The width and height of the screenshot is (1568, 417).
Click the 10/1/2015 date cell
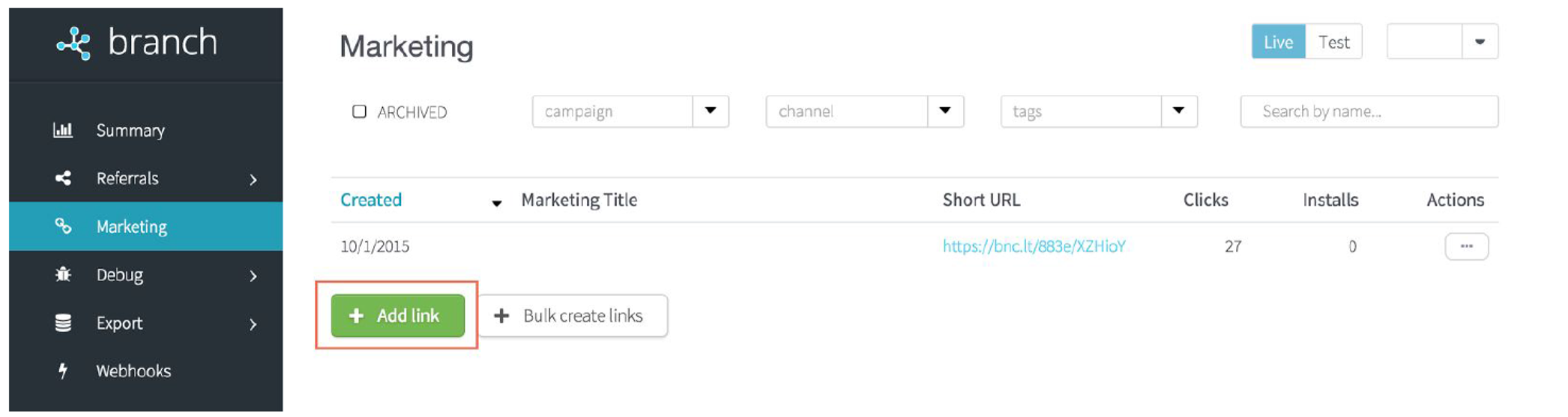[x=375, y=246]
